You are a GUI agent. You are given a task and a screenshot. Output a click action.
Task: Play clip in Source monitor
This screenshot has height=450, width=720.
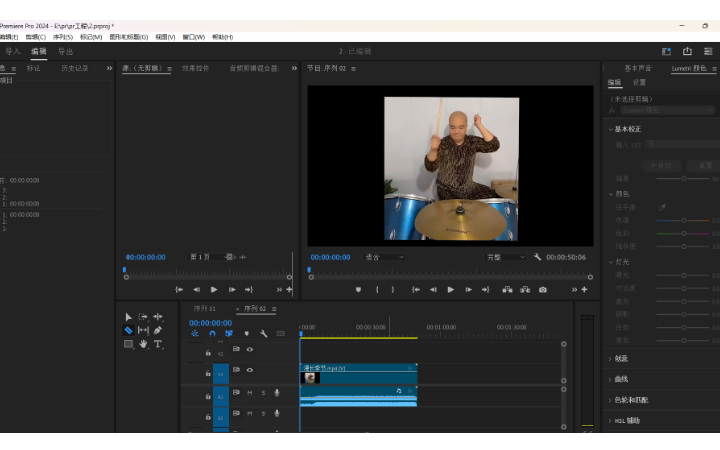214,290
